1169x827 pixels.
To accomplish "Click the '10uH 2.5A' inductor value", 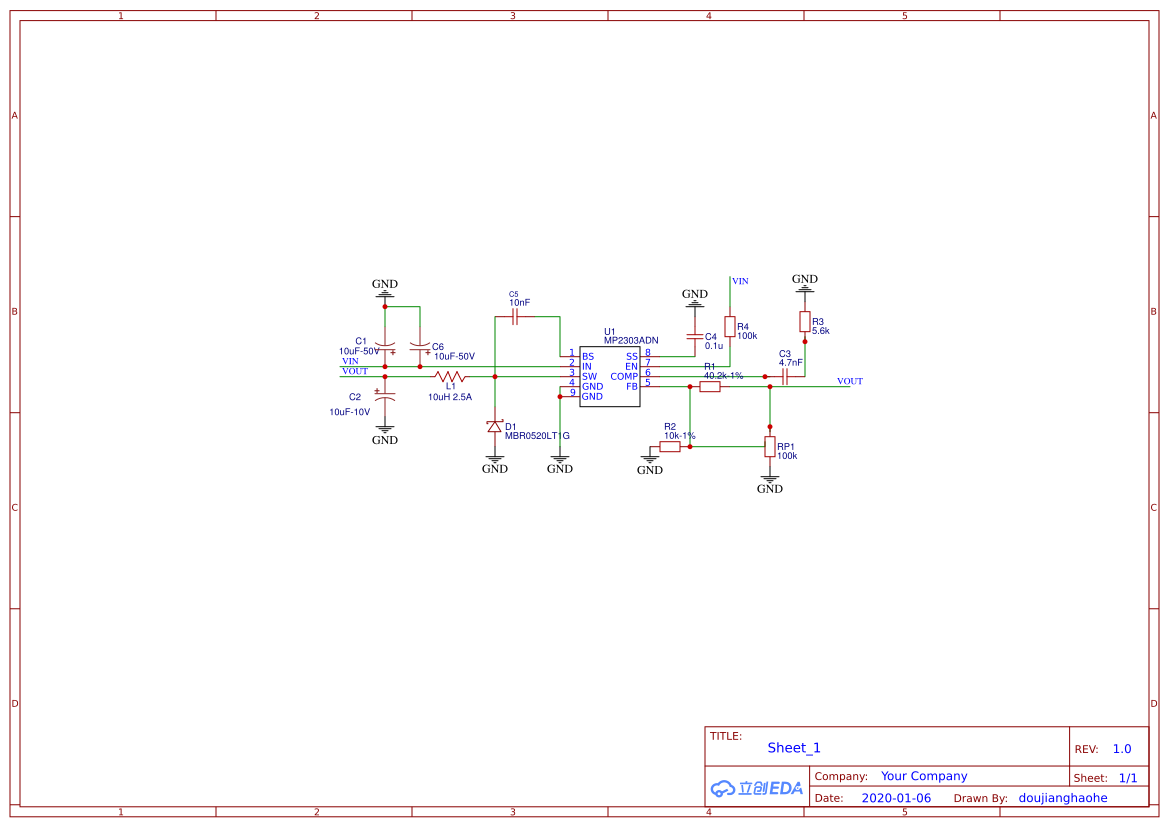I will (x=450, y=397).
